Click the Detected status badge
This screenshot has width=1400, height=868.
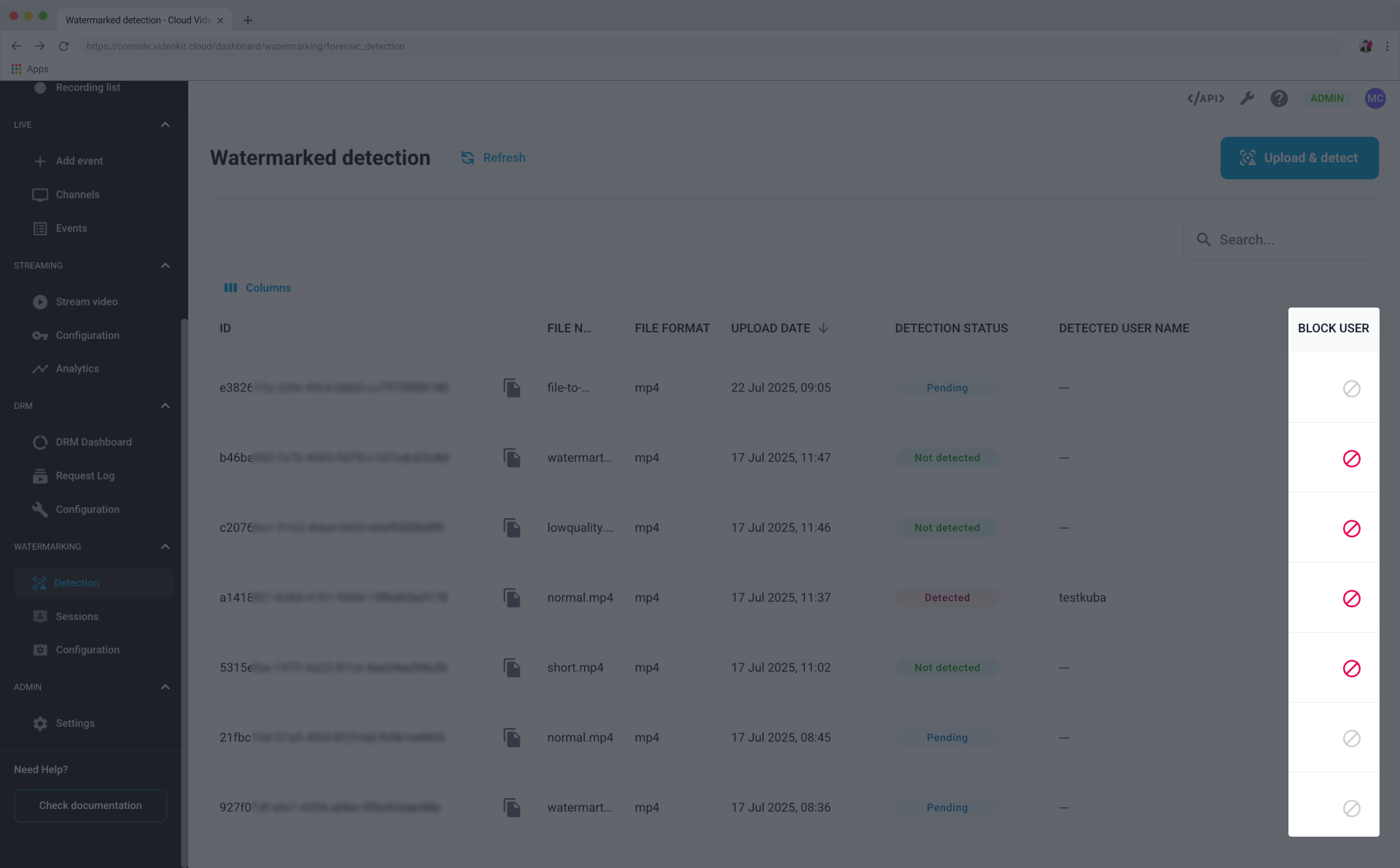coord(946,598)
